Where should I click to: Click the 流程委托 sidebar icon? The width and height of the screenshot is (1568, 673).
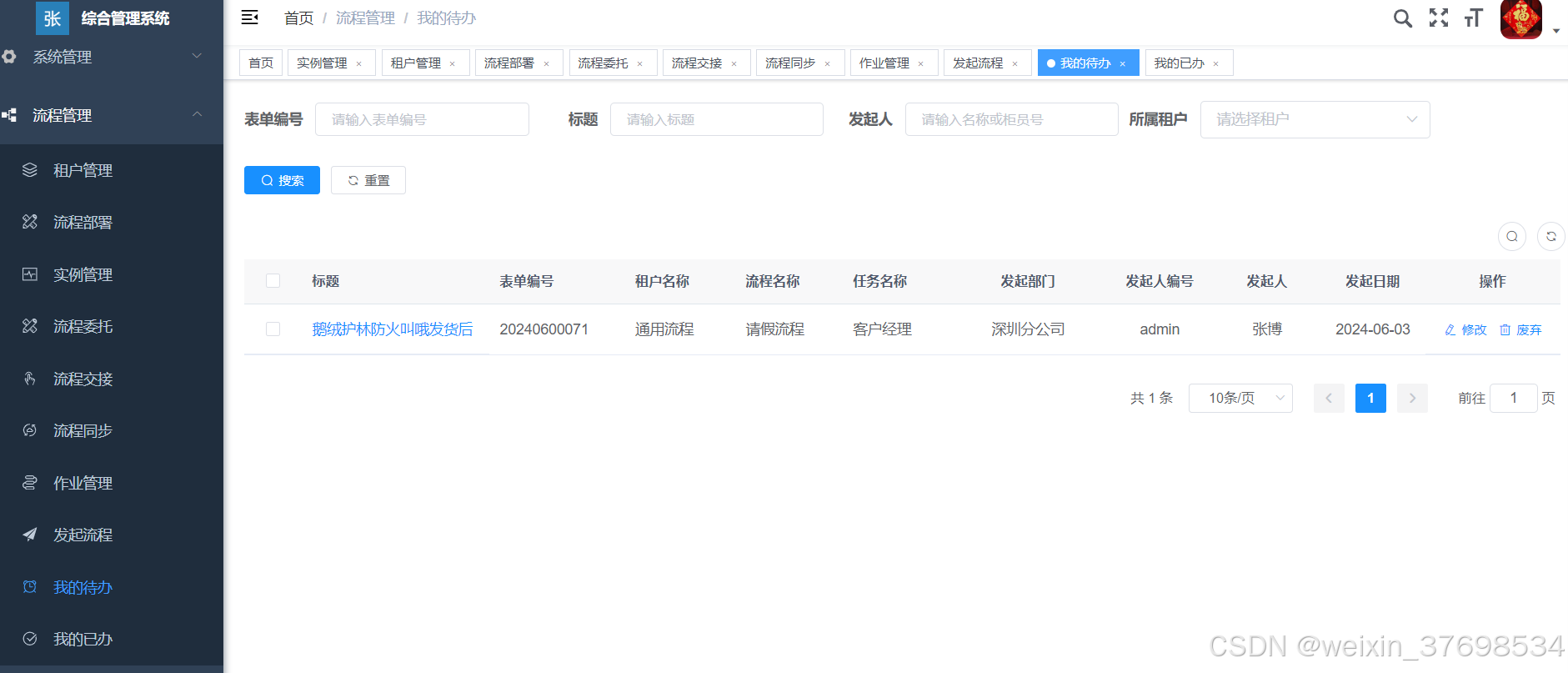(30, 326)
